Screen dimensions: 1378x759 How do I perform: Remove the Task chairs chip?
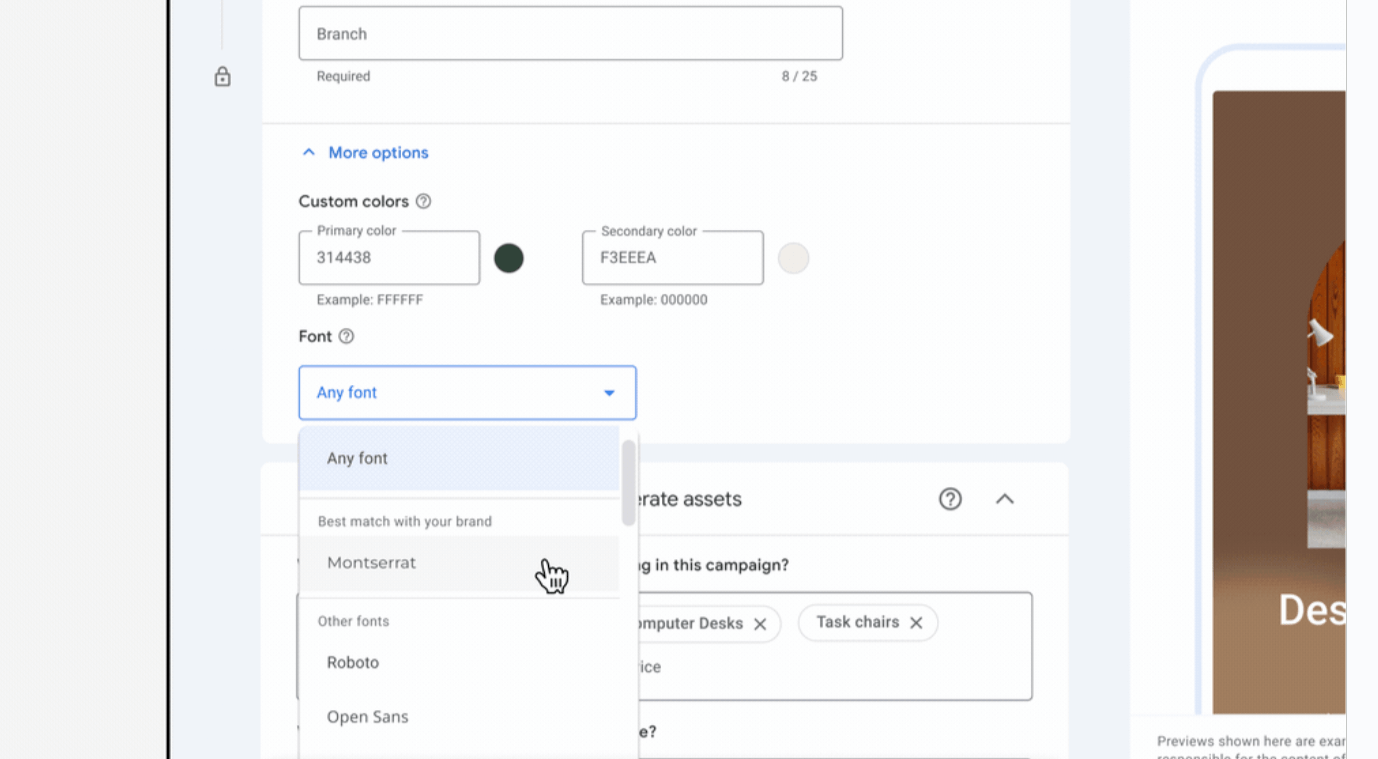(916, 622)
